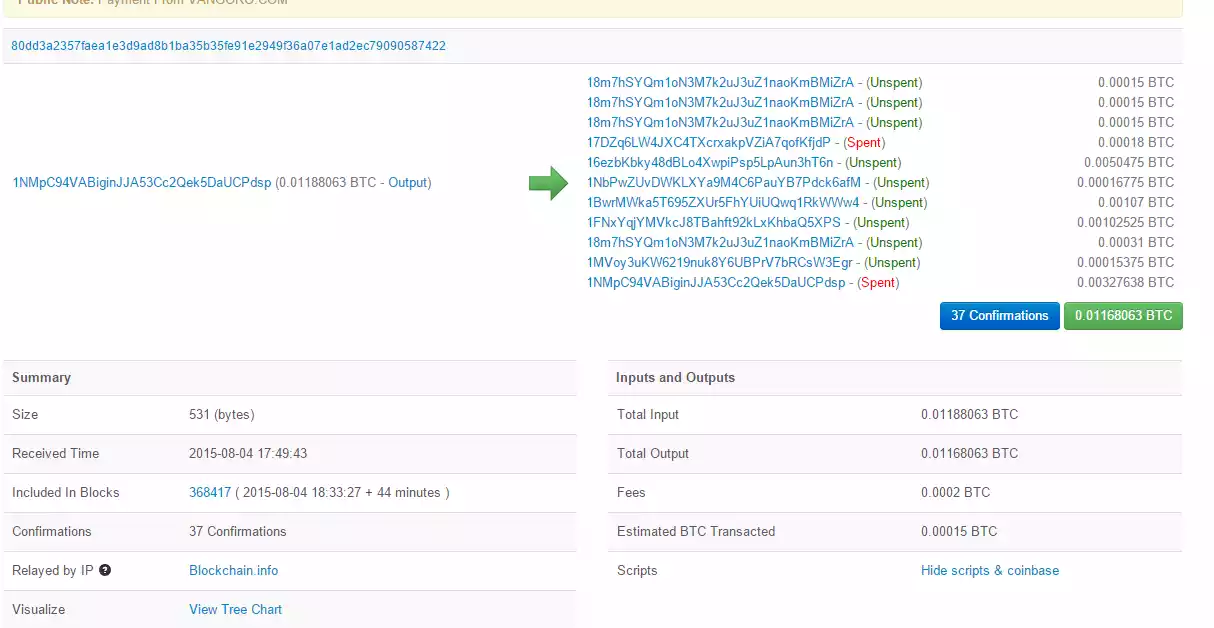The width and height of the screenshot is (1214, 628).
Task: Select the 0.00015375 BTC output amount
Action: coord(1125,263)
